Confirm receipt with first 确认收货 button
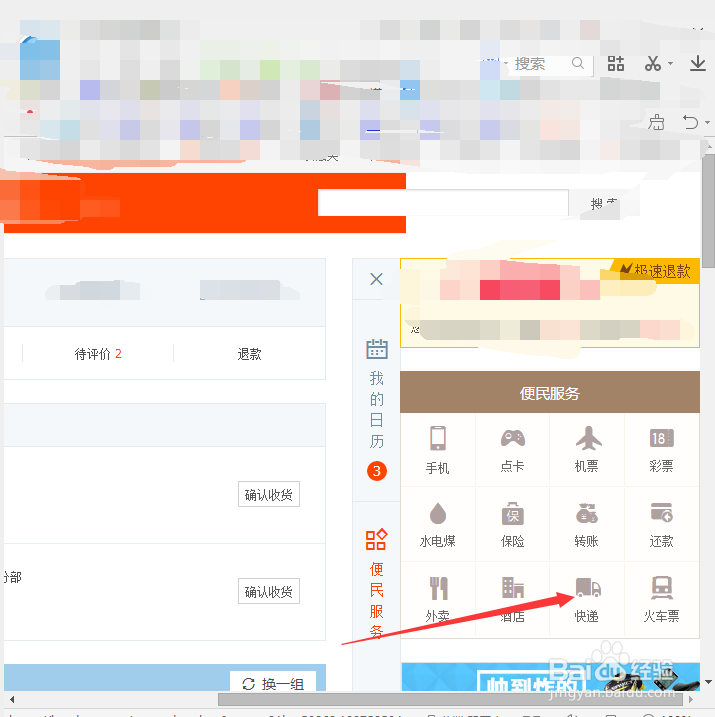This screenshot has width=715, height=717. point(269,494)
